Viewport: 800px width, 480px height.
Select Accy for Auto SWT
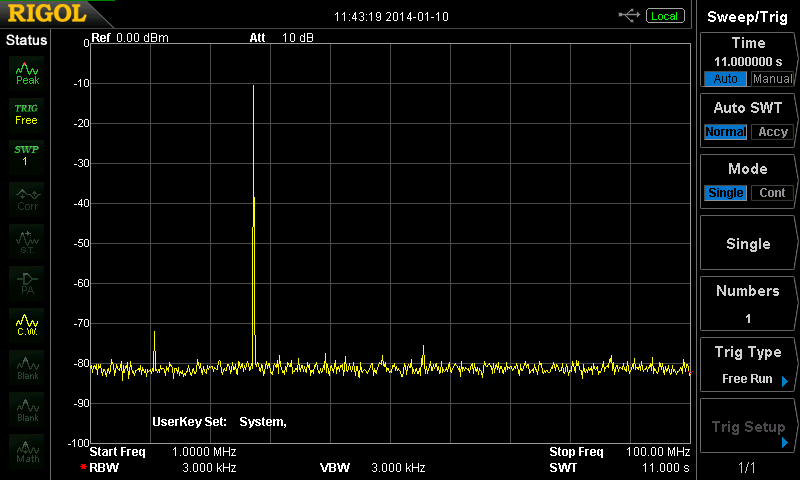tap(772, 132)
